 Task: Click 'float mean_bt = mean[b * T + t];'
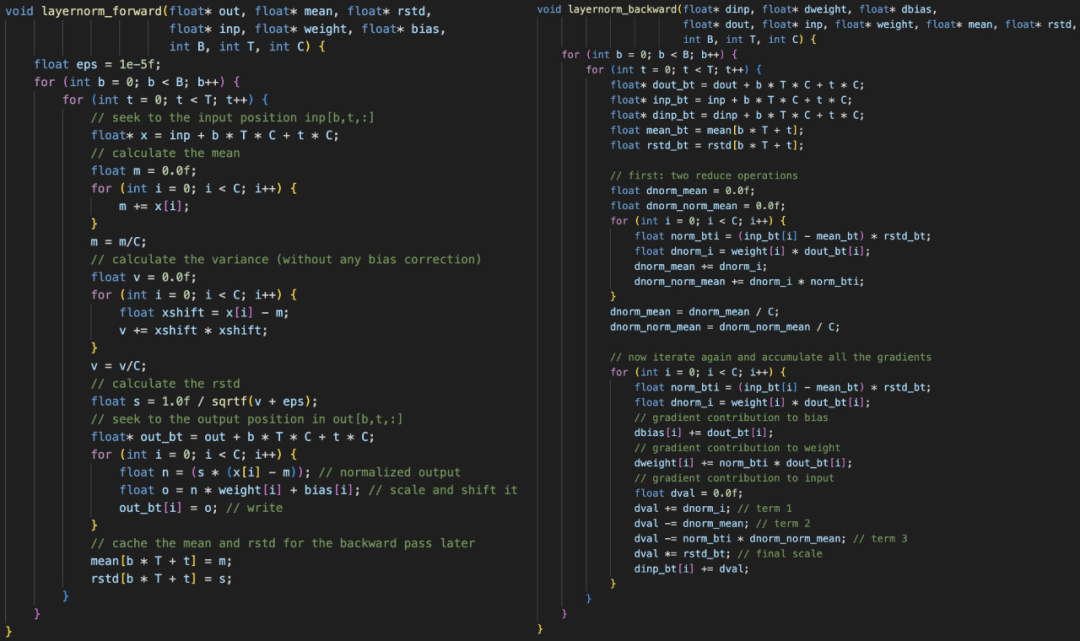tap(707, 131)
